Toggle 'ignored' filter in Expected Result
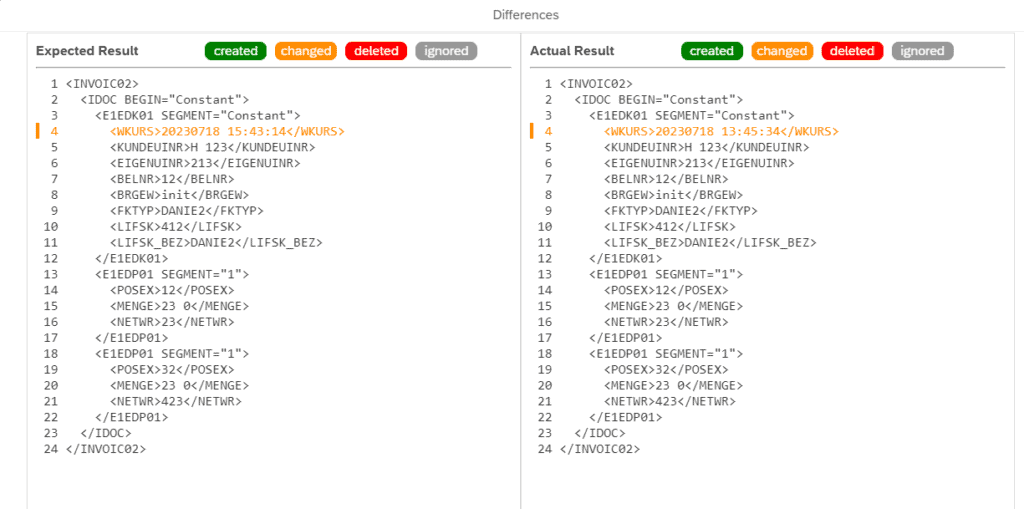 point(446,51)
